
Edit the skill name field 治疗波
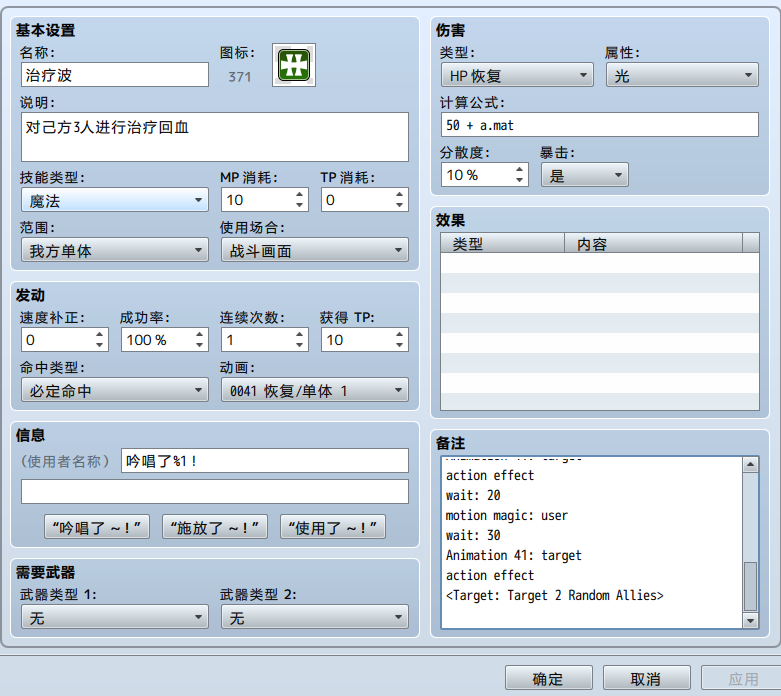115,75
